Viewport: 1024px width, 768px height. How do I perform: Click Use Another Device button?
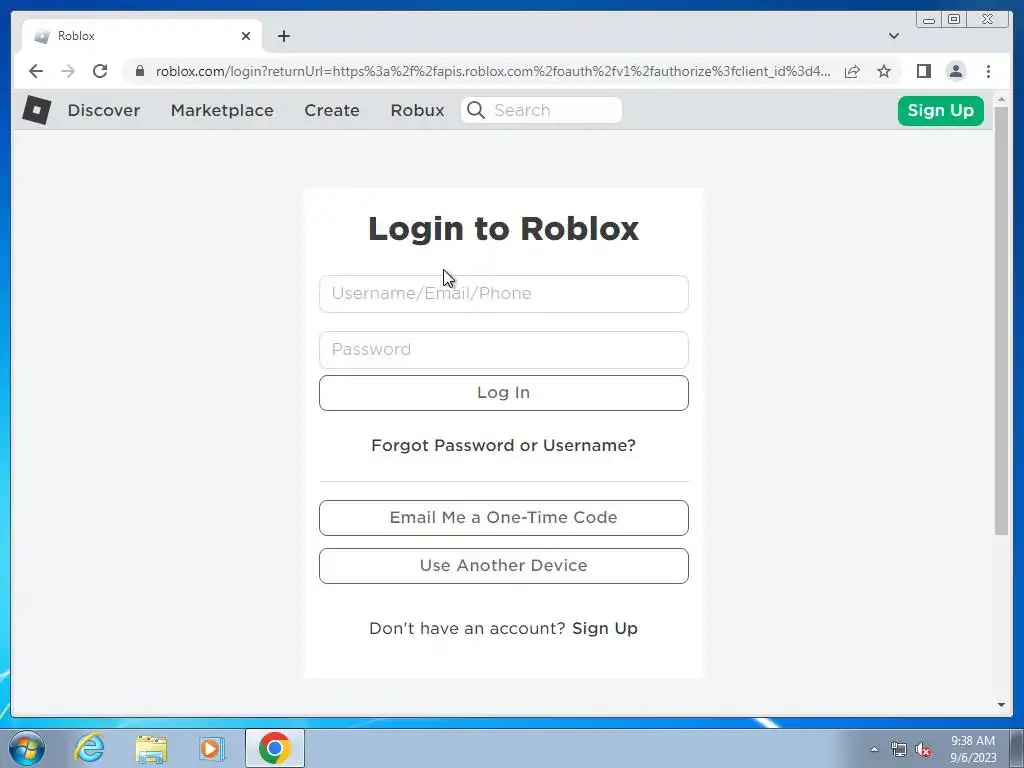[x=504, y=566]
